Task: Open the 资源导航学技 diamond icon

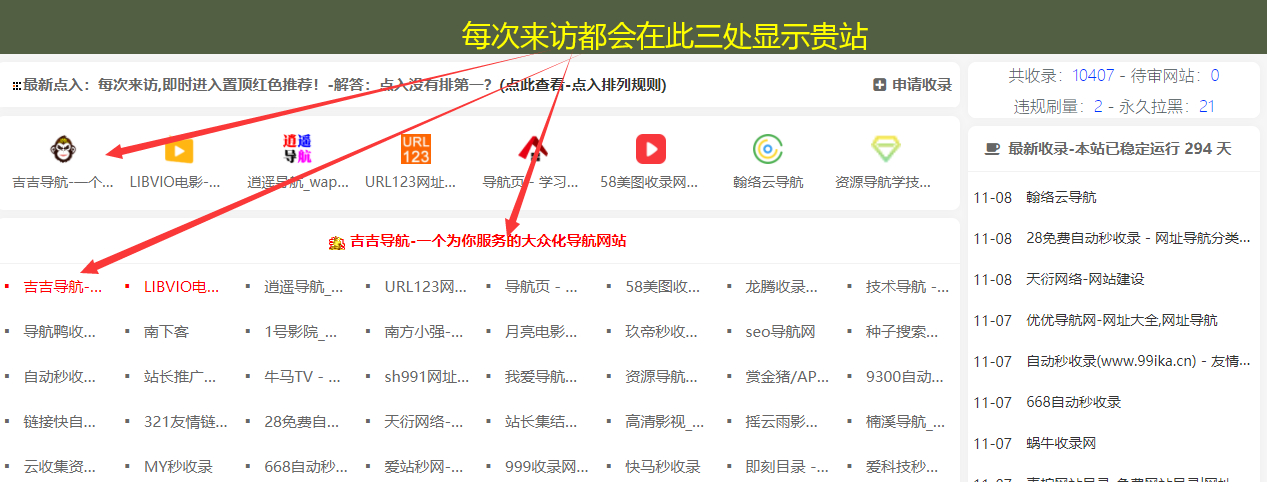Action: pos(885,150)
